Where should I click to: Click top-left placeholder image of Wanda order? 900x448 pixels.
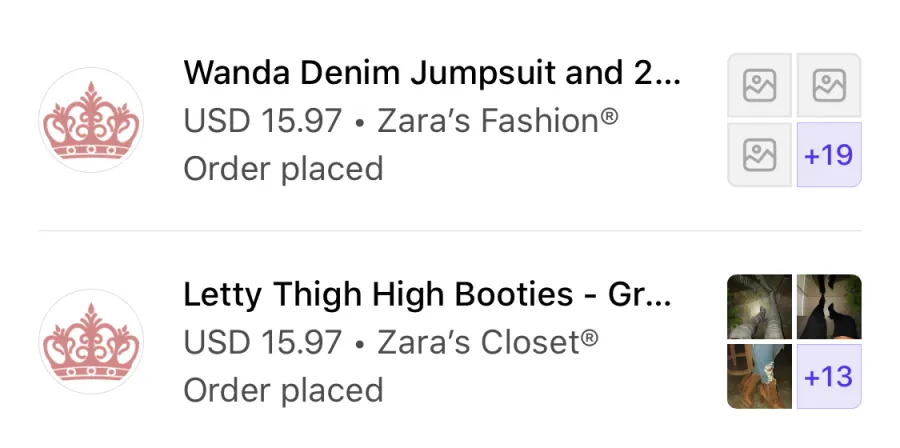[x=759, y=85]
